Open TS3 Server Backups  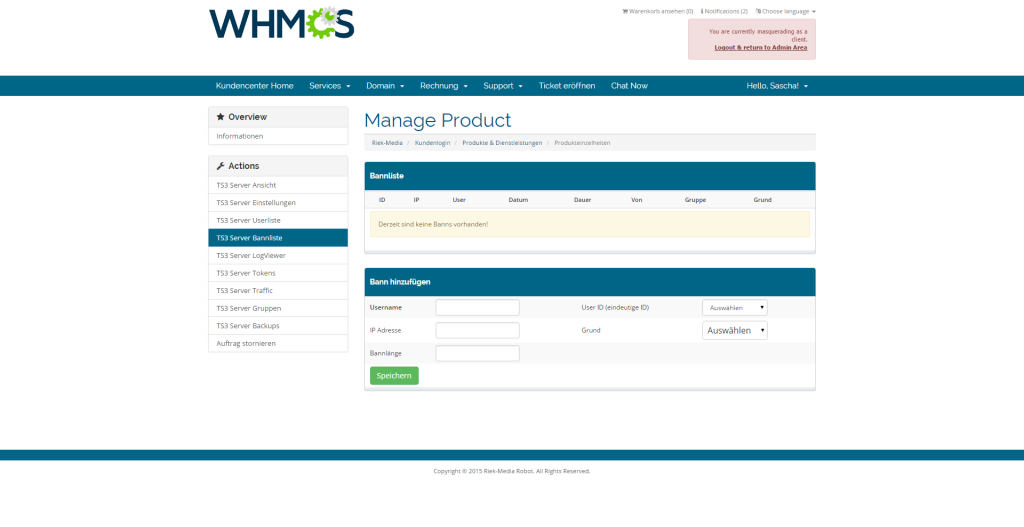click(248, 325)
